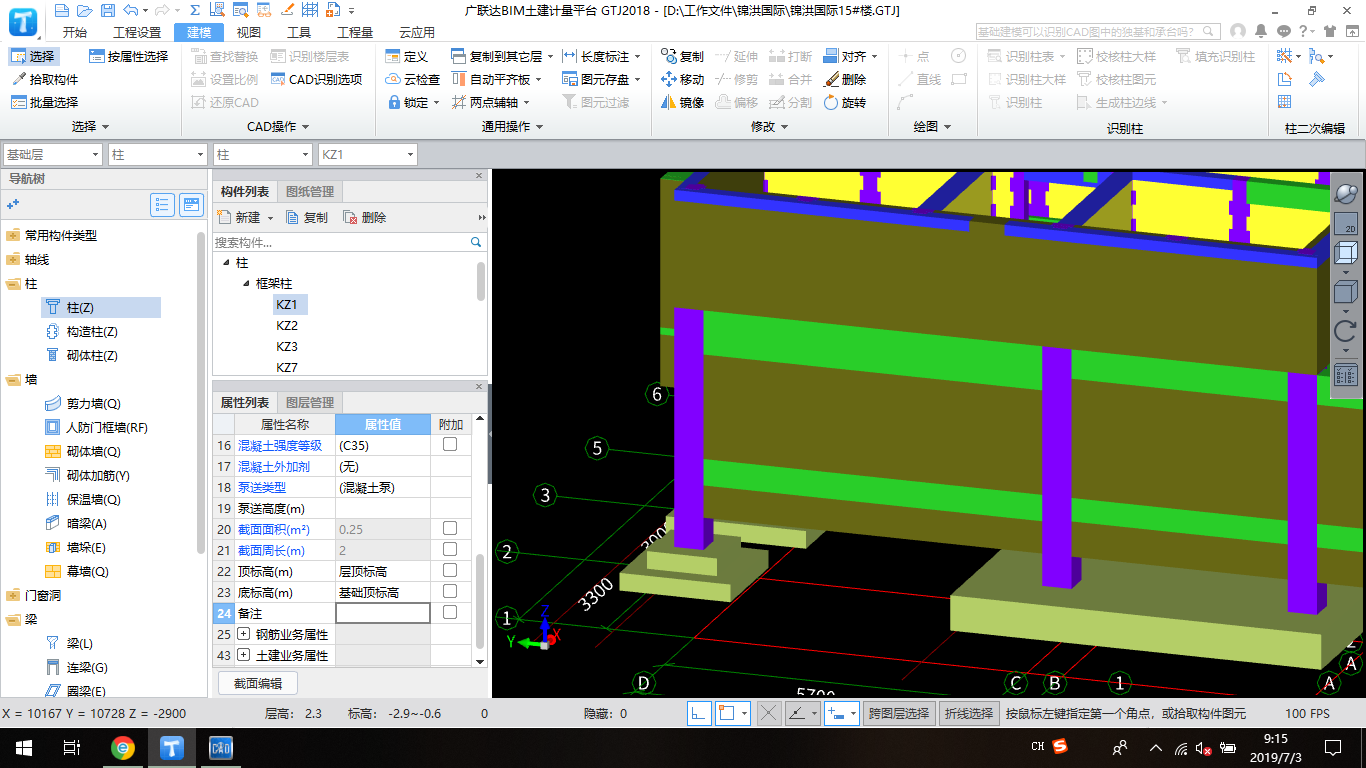Open 复制到其它层 dropdown arrow
This screenshot has height=768, width=1366.
[550, 57]
